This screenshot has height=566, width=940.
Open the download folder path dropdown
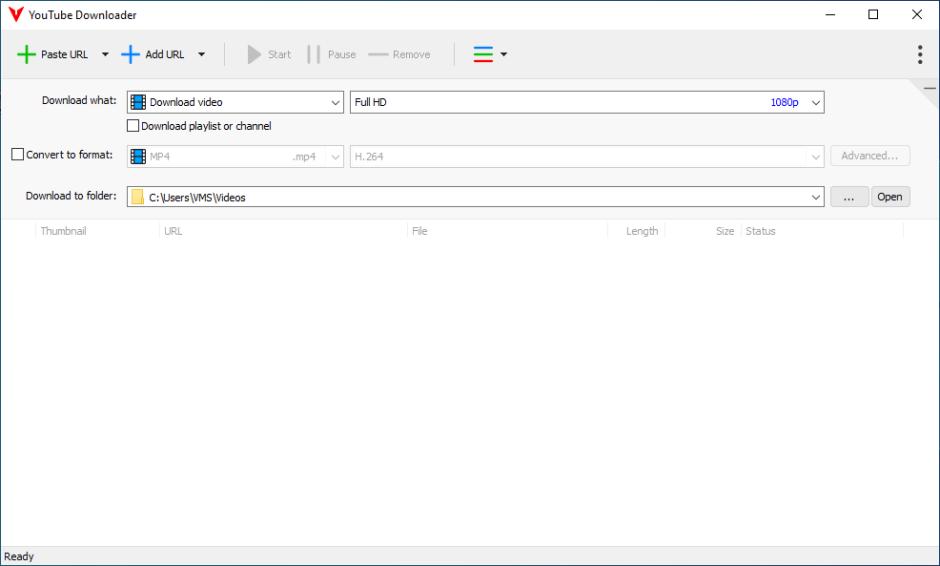click(x=815, y=197)
